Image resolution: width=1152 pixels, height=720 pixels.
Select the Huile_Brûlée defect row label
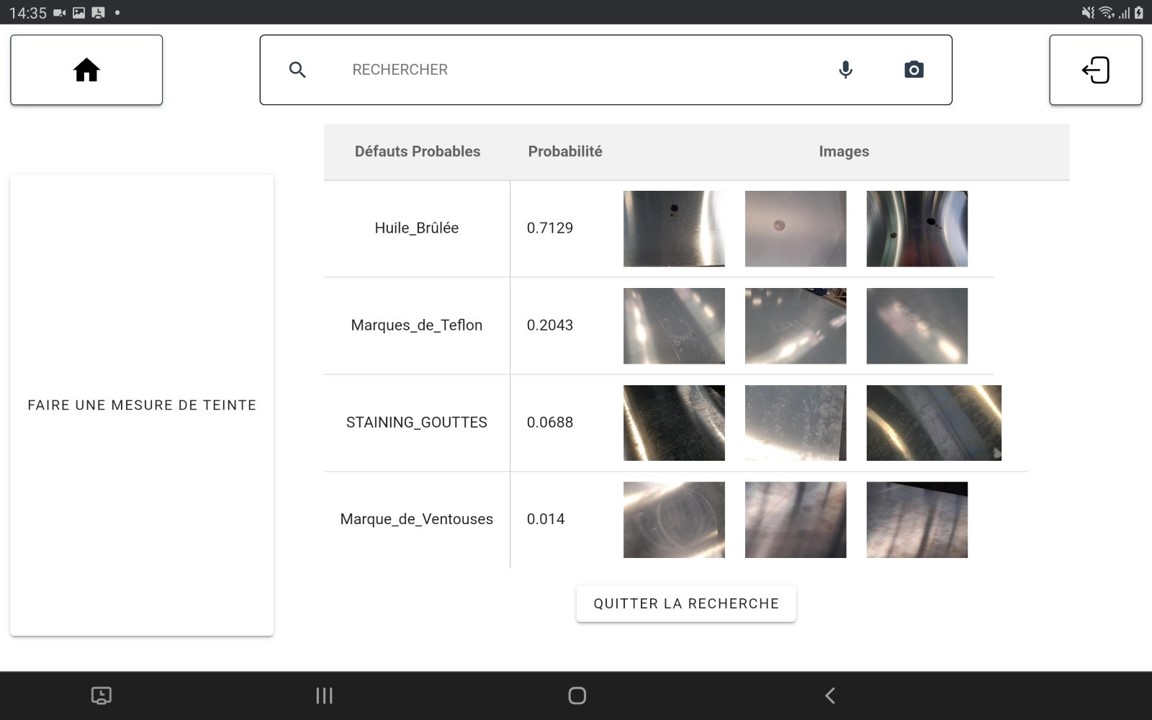tap(416, 228)
